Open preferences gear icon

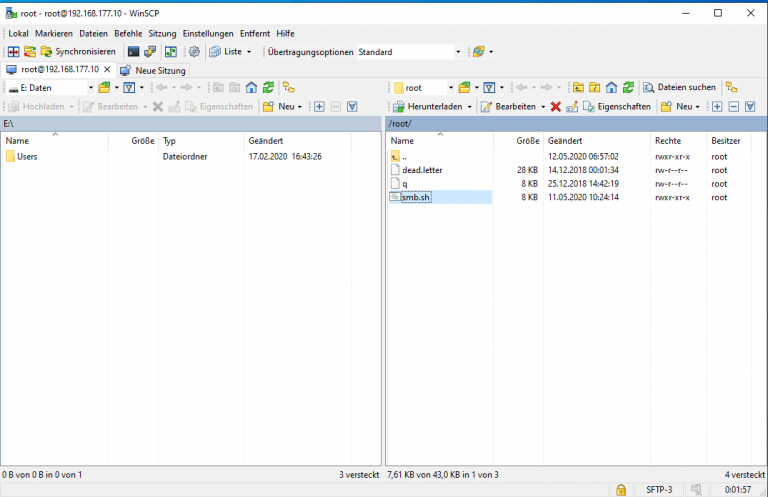point(194,51)
